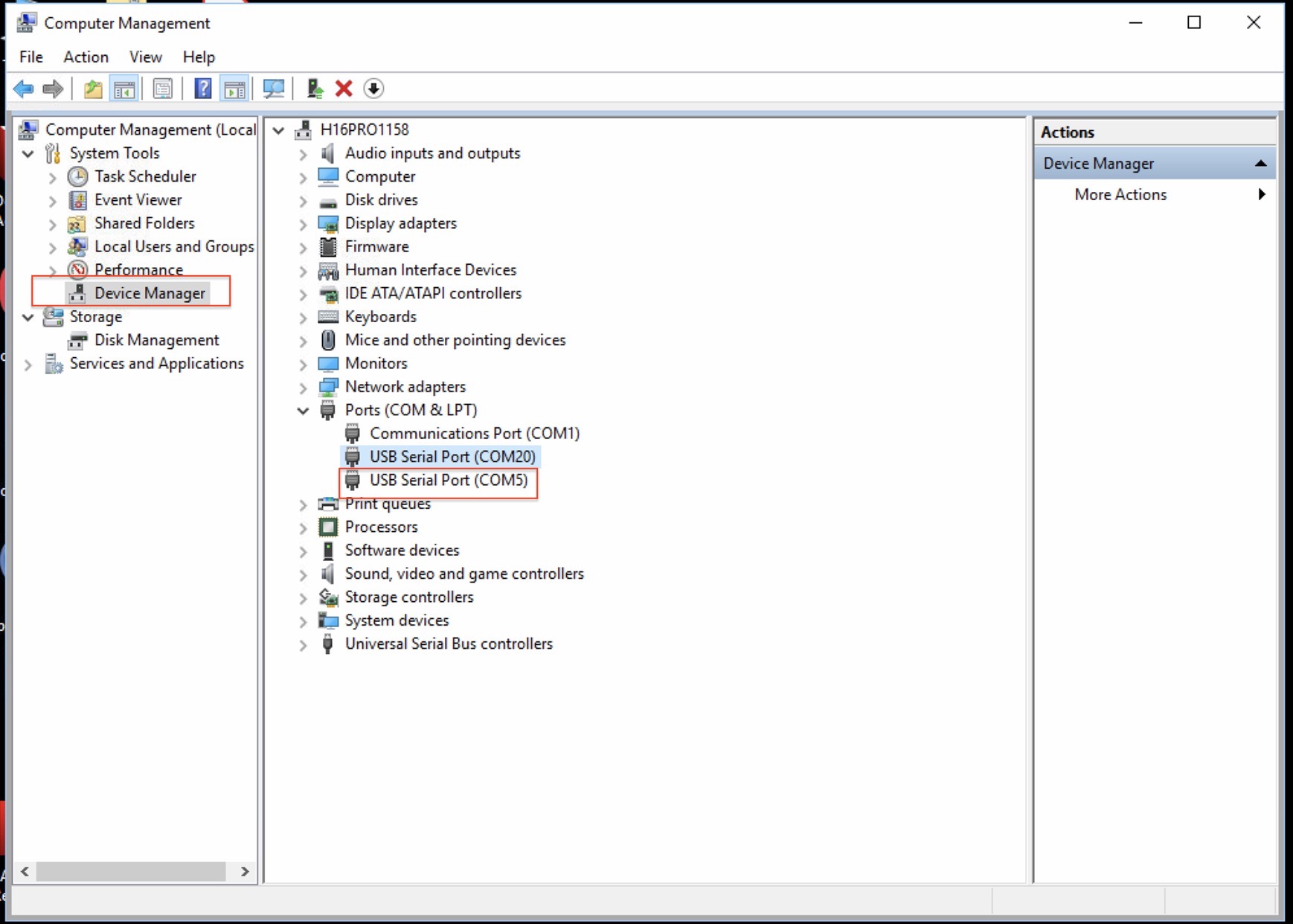The width and height of the screenshot is (1293, 924).
Task: Click the left pane scroll-right arrow
Action: click(x=245, y=871)
